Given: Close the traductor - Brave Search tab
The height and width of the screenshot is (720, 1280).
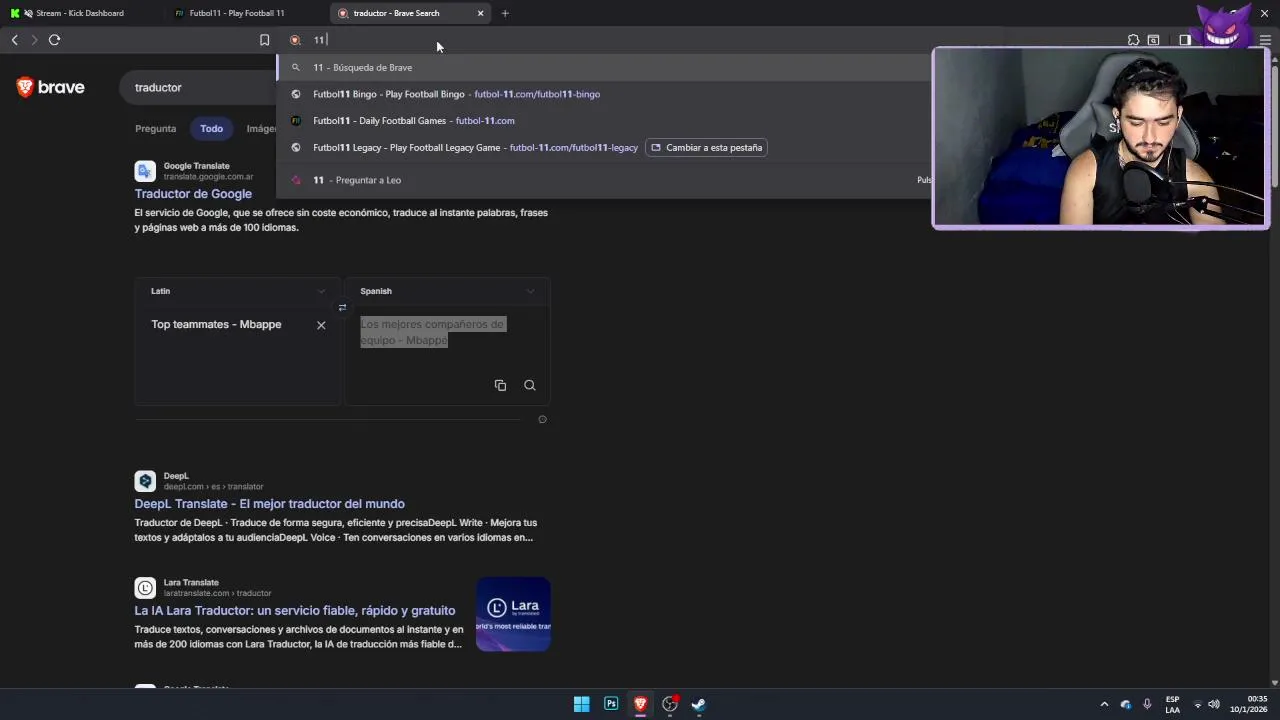Looking at the screenshot, I should [480, 13].
